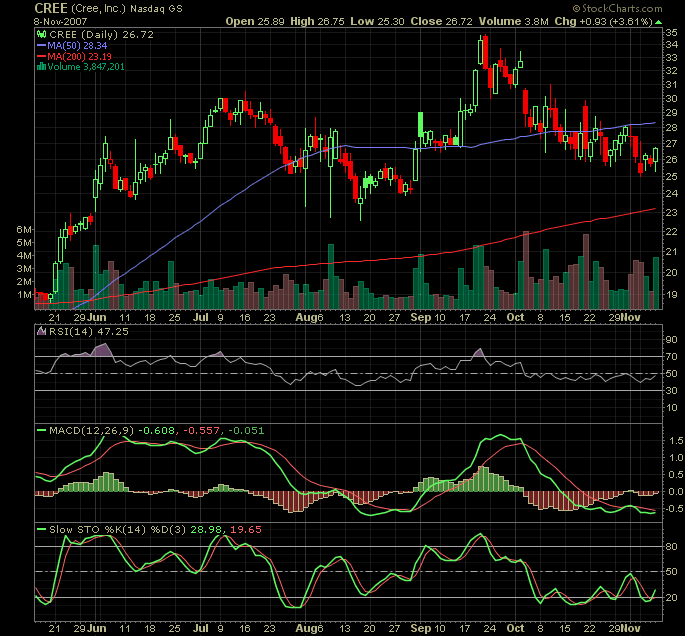Screen dimensions: 685x636
Task: Click the volume bars icon in the legend
Action: point(42,66)
